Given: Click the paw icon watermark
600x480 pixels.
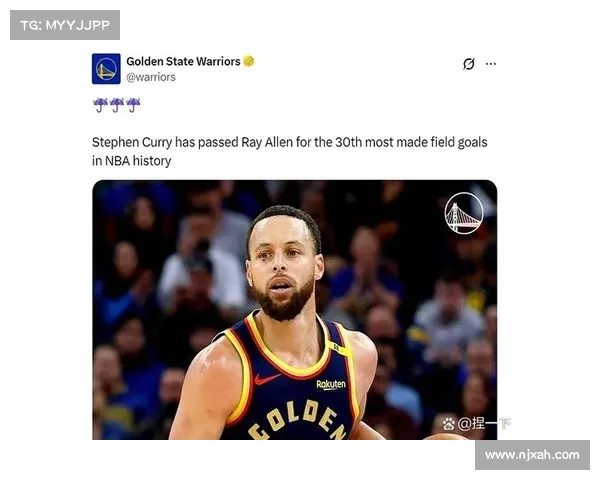Looking at the screenshot, I should tap(448, 424).
